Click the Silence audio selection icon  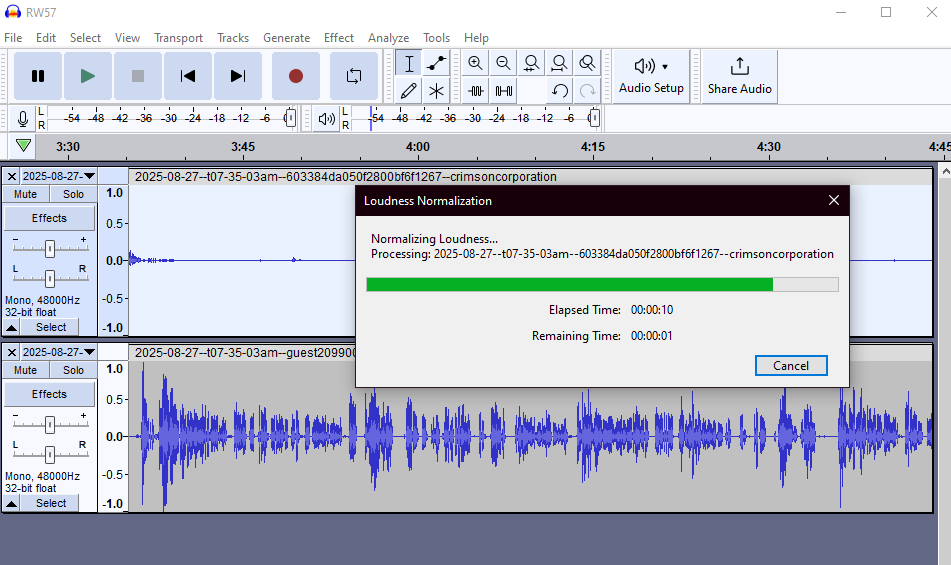[x=503, y=91]
